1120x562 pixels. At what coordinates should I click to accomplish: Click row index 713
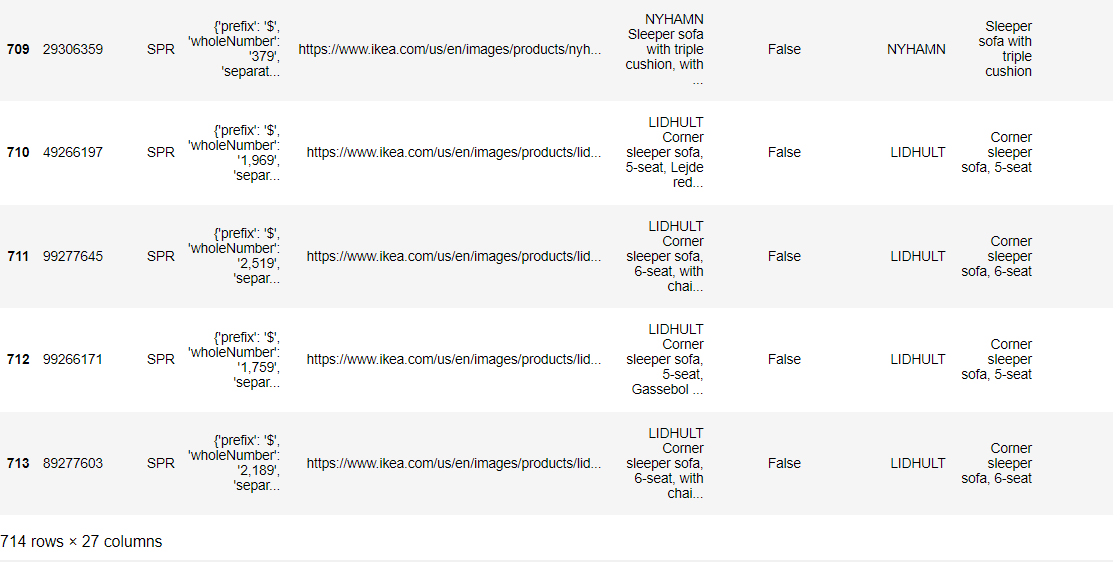[x=18, y=464]
